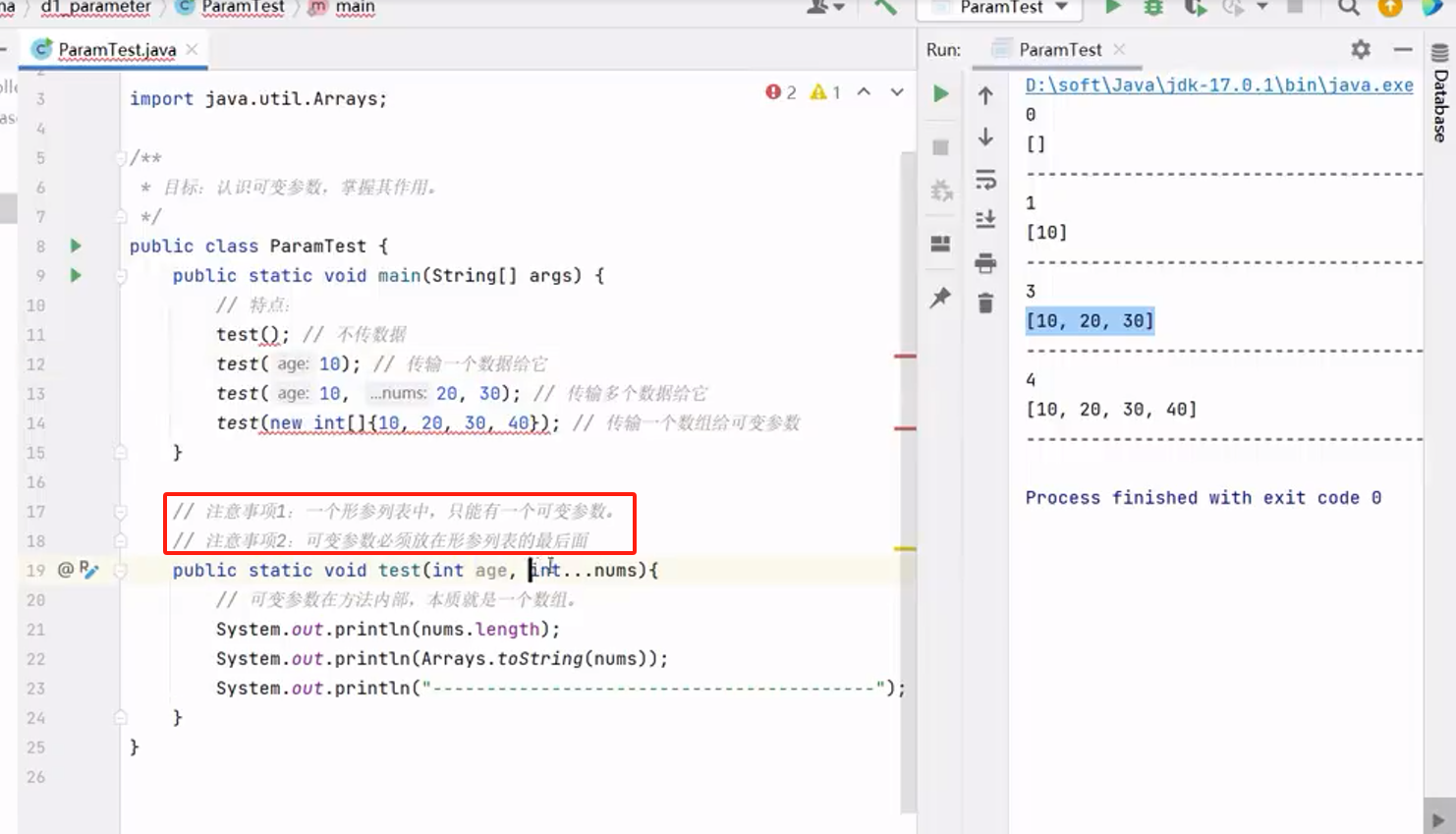This screenshot has height=834, width=1456.
Task: Click the import java.util.Arrays line
Action: [258, 98]
